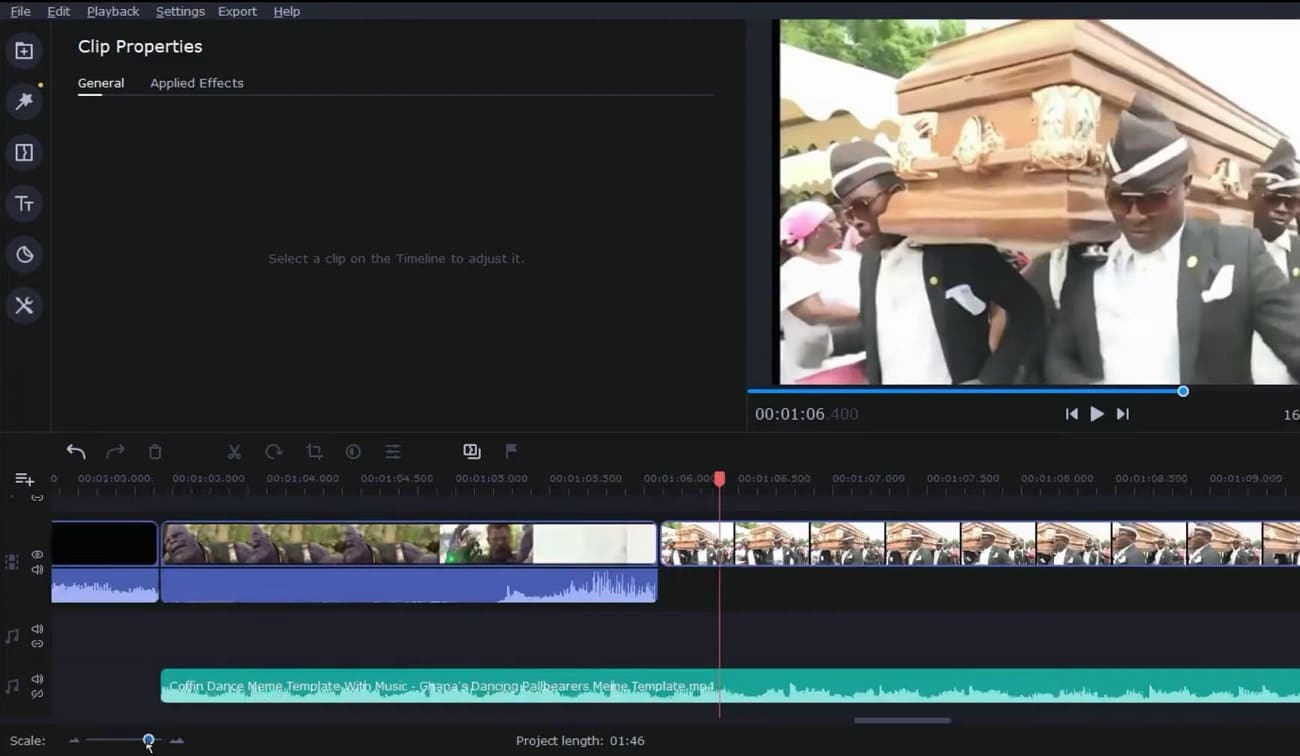Open the File menu
1300x756 pixels.
click(20, 11)
